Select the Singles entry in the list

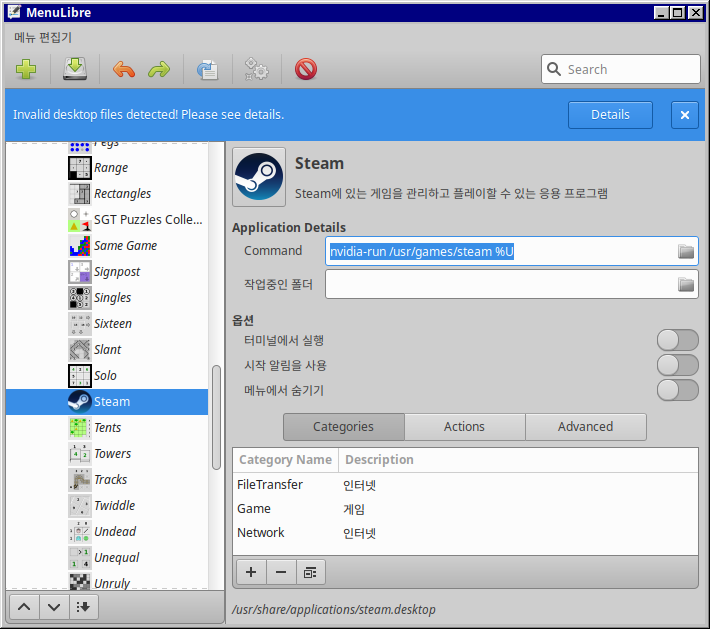click(x=107, y=298)
